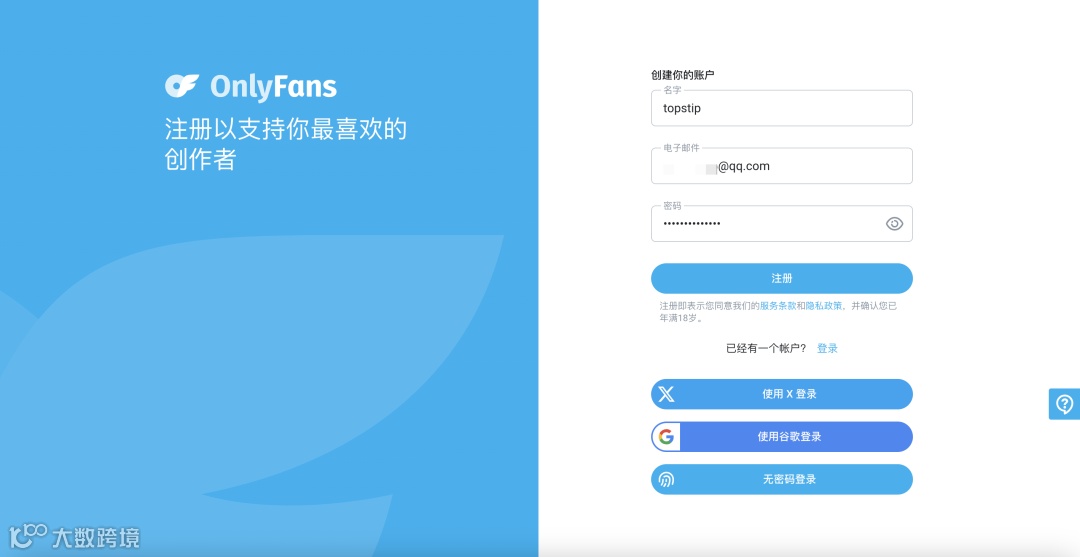This screenshot has height=557, width=1080.
Task: Click the 注册 register button
Action: point(782,278)
